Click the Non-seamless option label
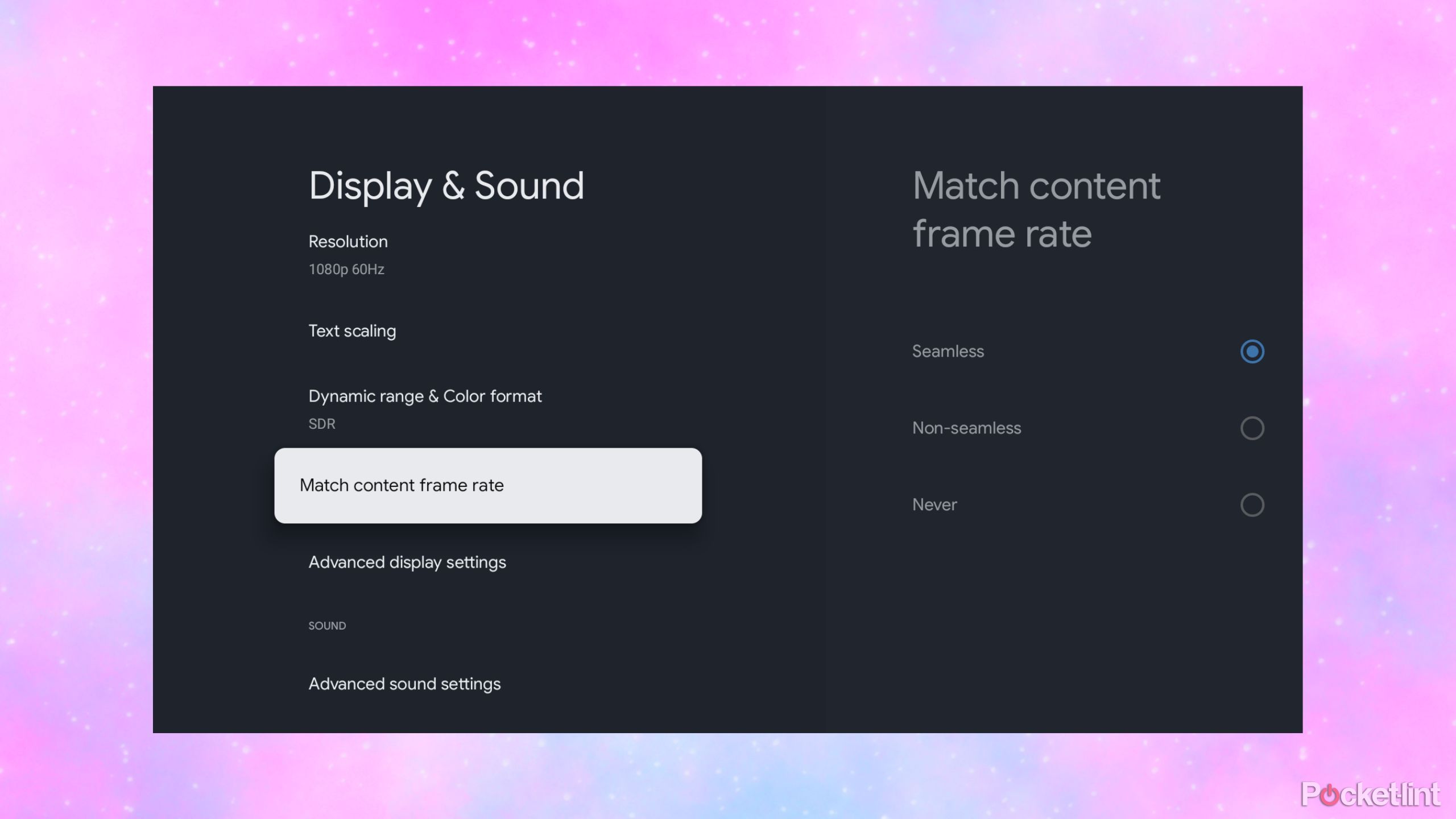The image size is (1456, 819). pyautogui.click(x=966, y=428)
